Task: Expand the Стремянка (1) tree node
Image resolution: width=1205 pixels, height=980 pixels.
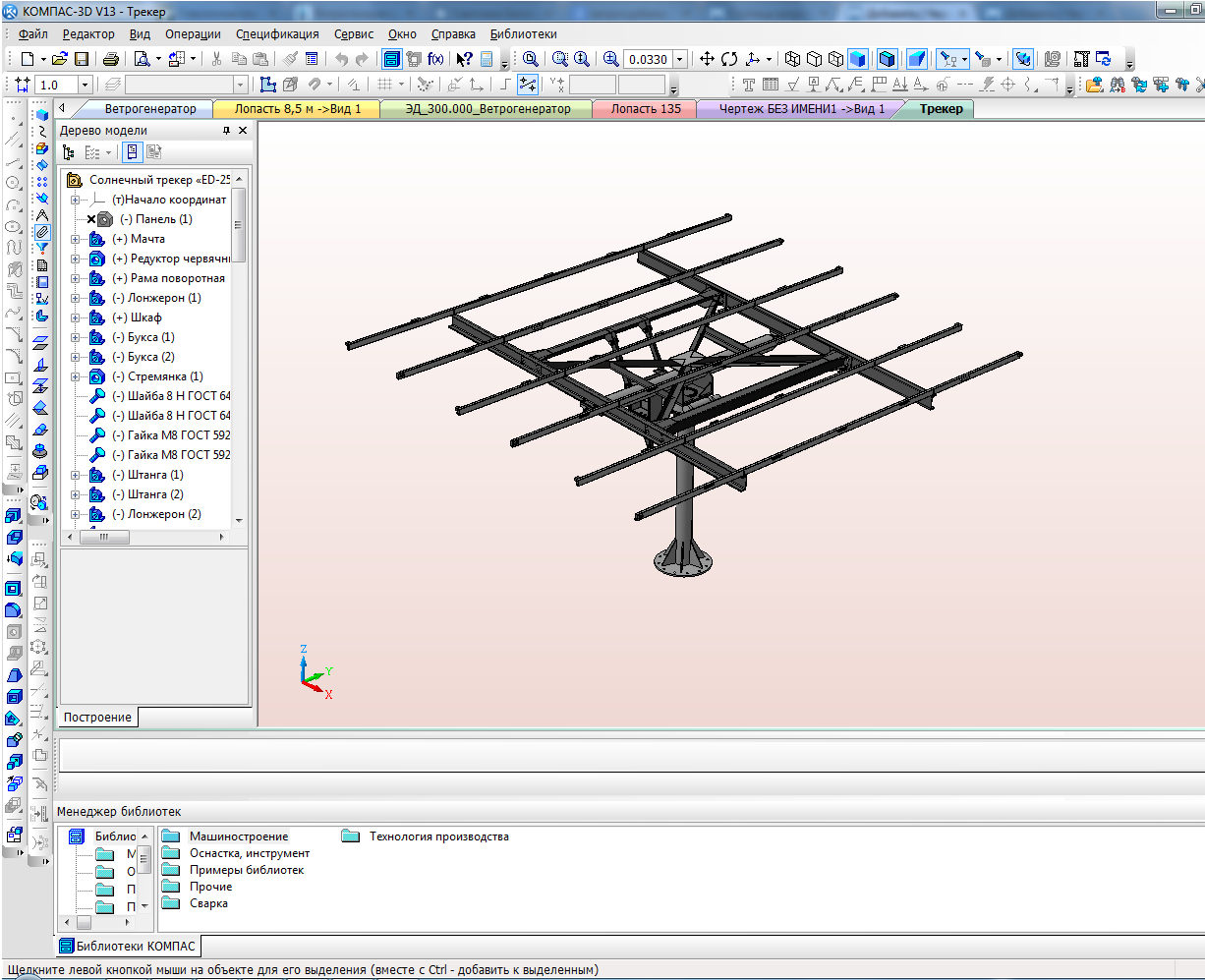Action: 76,376
